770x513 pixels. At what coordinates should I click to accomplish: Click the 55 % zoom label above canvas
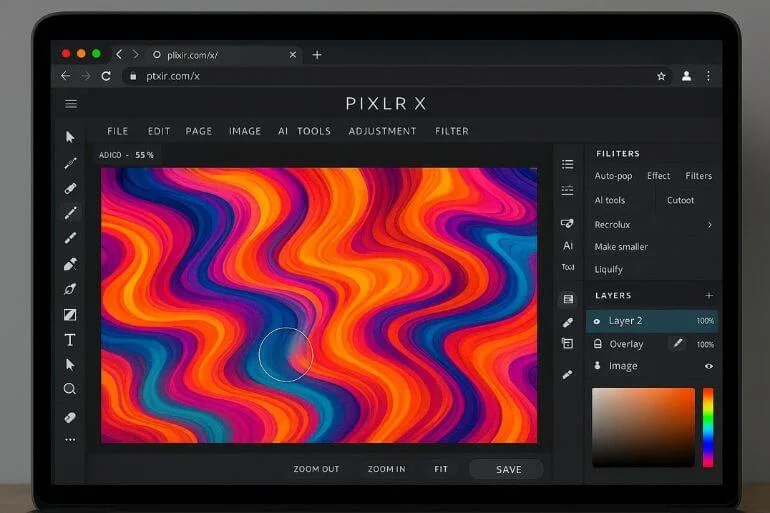coord(144,155)
